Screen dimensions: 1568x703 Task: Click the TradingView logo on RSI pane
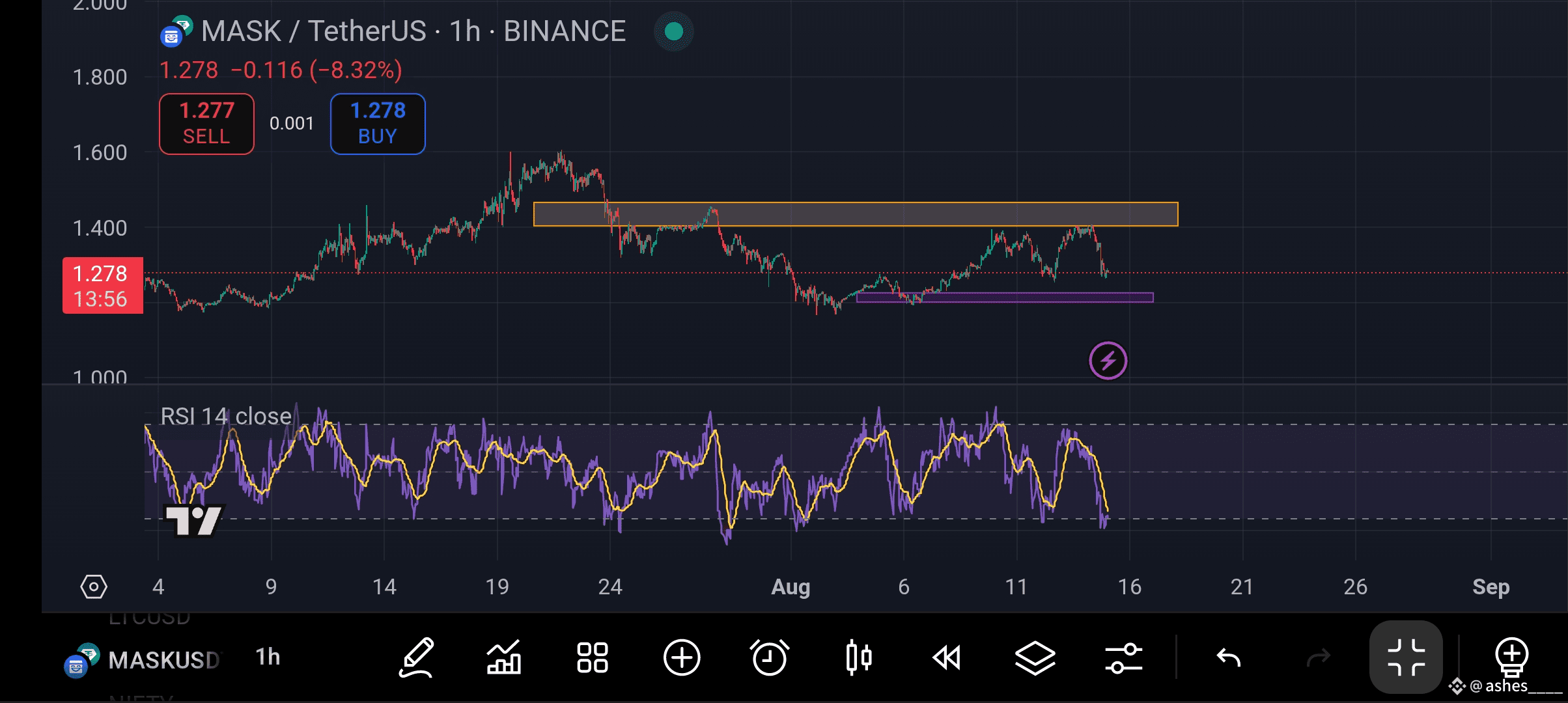pos(193,520)
